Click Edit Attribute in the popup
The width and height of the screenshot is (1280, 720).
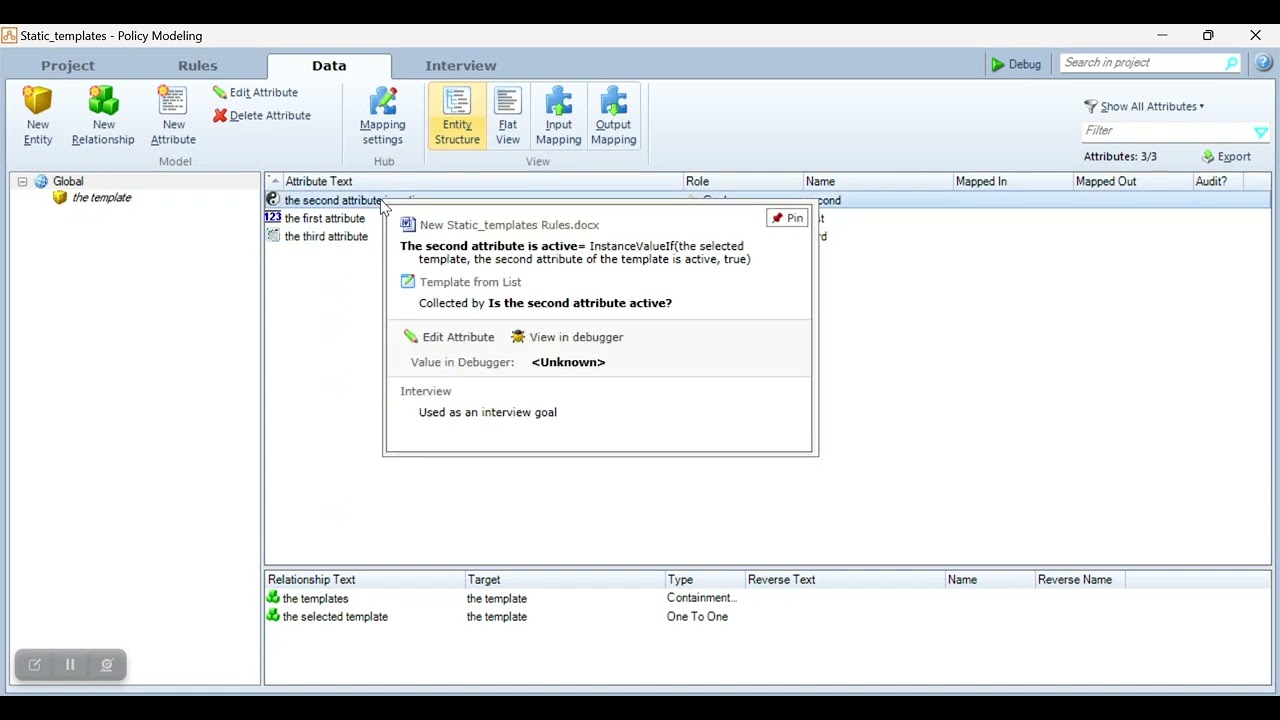[x=449, y=337]
